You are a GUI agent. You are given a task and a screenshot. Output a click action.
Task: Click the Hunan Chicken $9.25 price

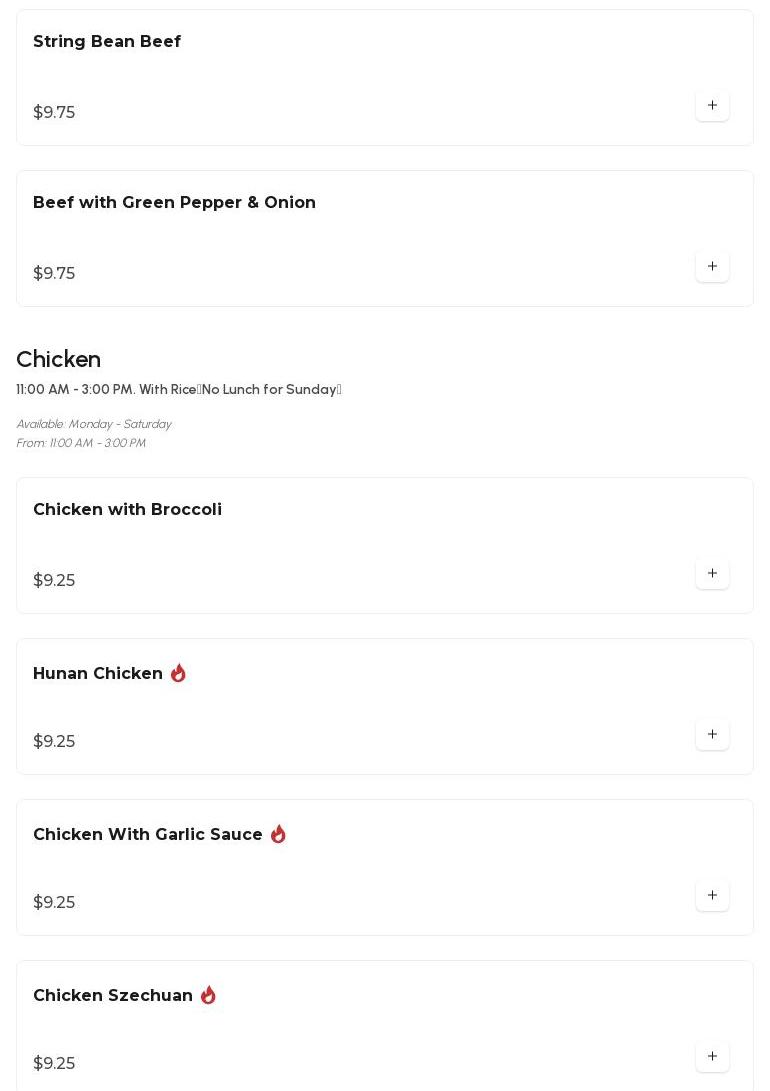click(54, 742)
